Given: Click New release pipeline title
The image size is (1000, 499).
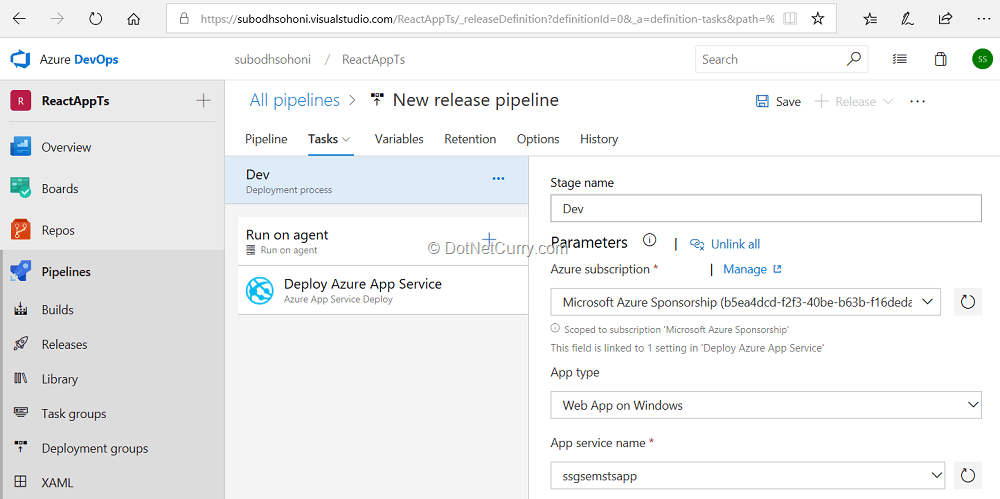Looking at the screenshot, I should (476, 100).
